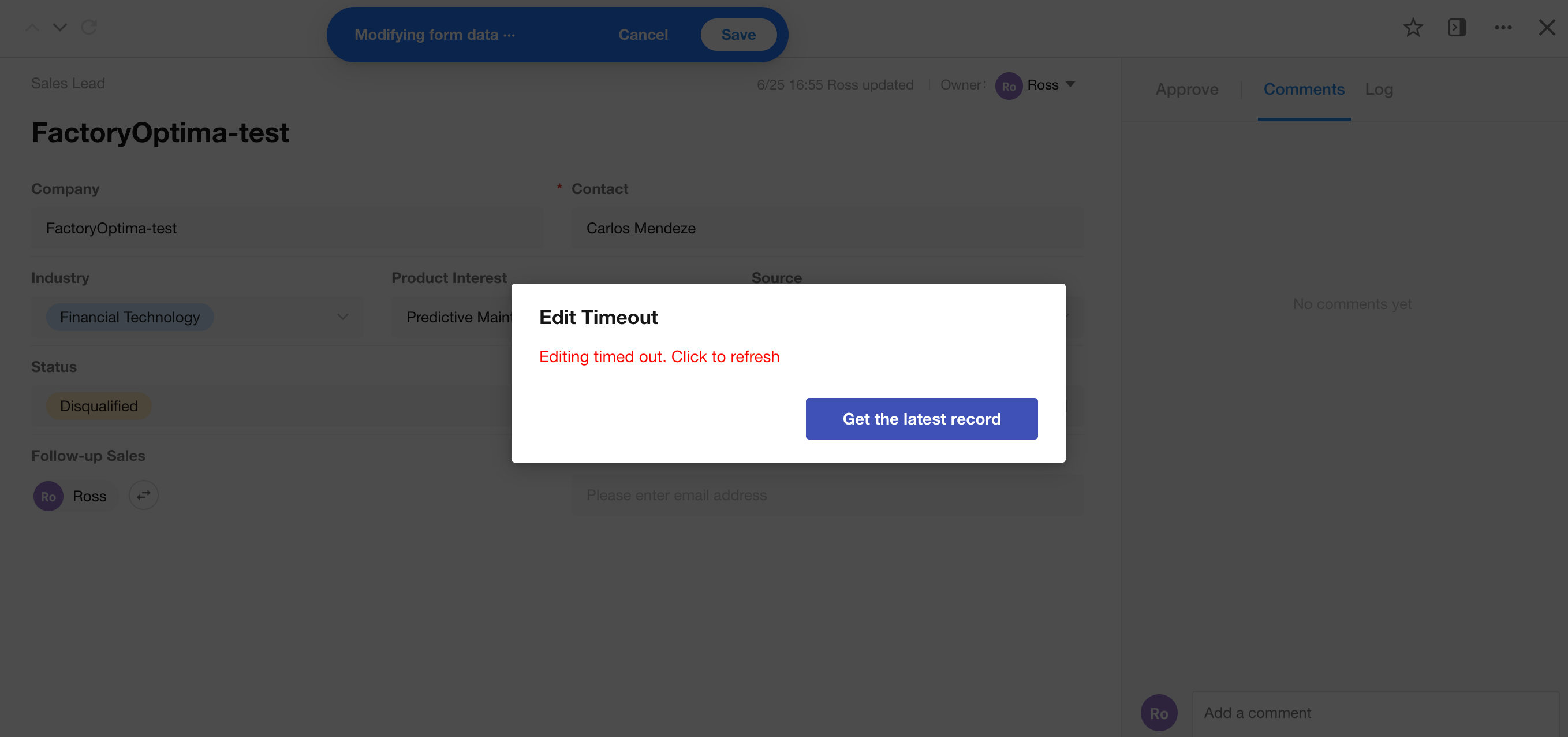This screenshot has width=1568, height=737.
Task: Go to next record with down arrow
Action: tap(59, 27)
